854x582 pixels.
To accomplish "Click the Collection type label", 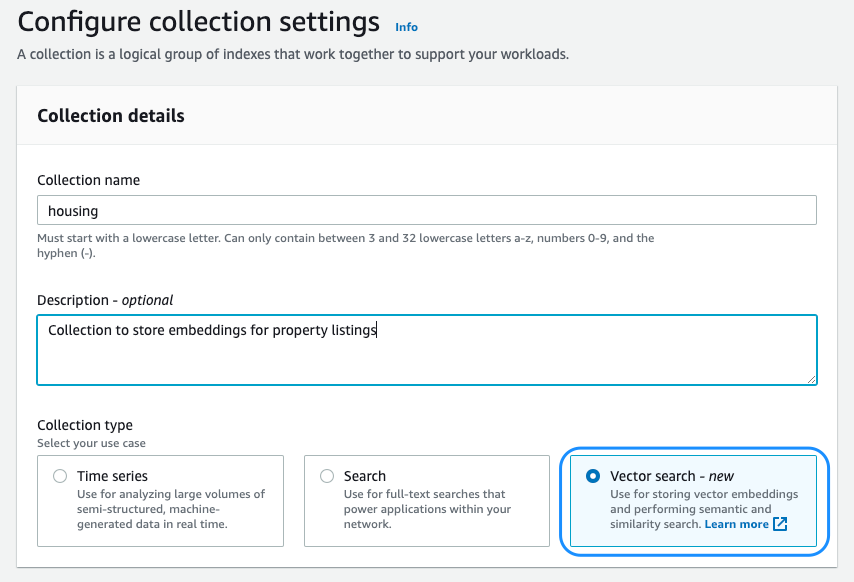I will pos(84,426).
